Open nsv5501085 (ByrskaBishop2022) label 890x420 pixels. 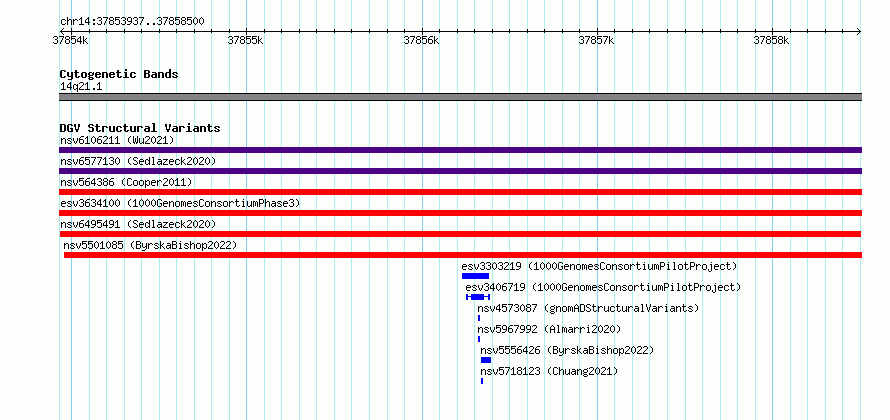tap(150, 245)
